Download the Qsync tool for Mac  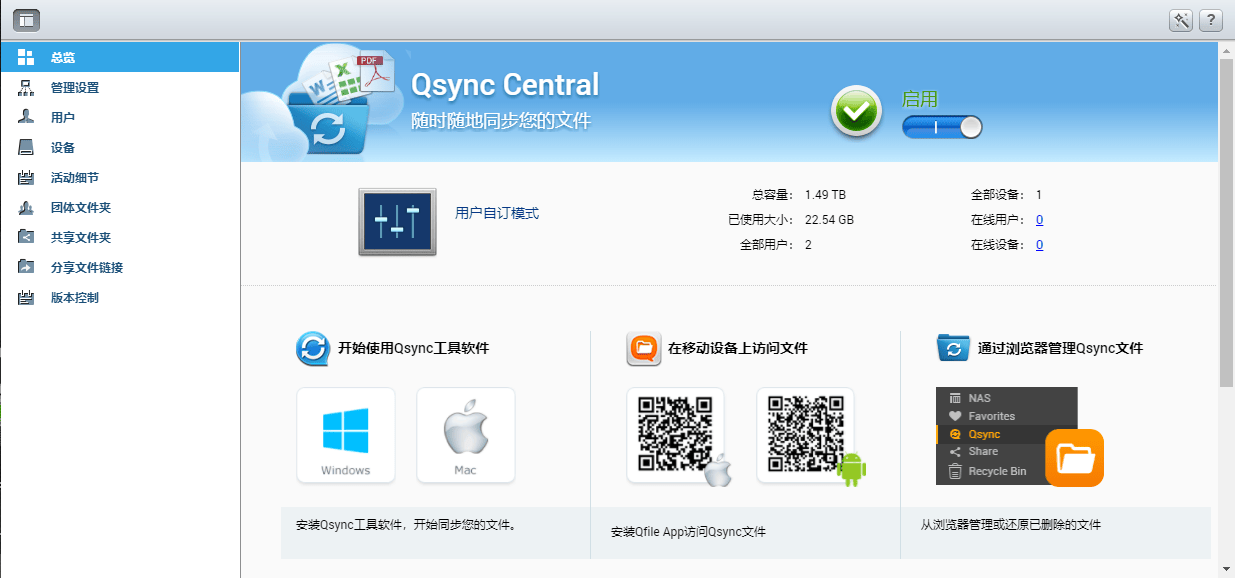(x=466, y=435)
